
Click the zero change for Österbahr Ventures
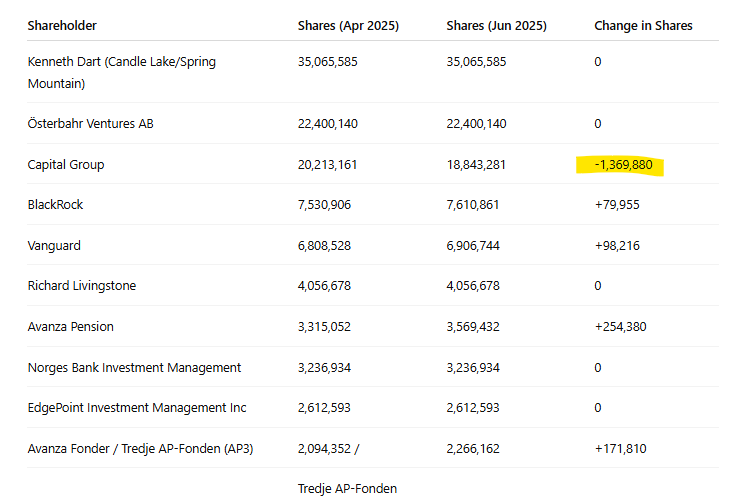coord(598,124)
